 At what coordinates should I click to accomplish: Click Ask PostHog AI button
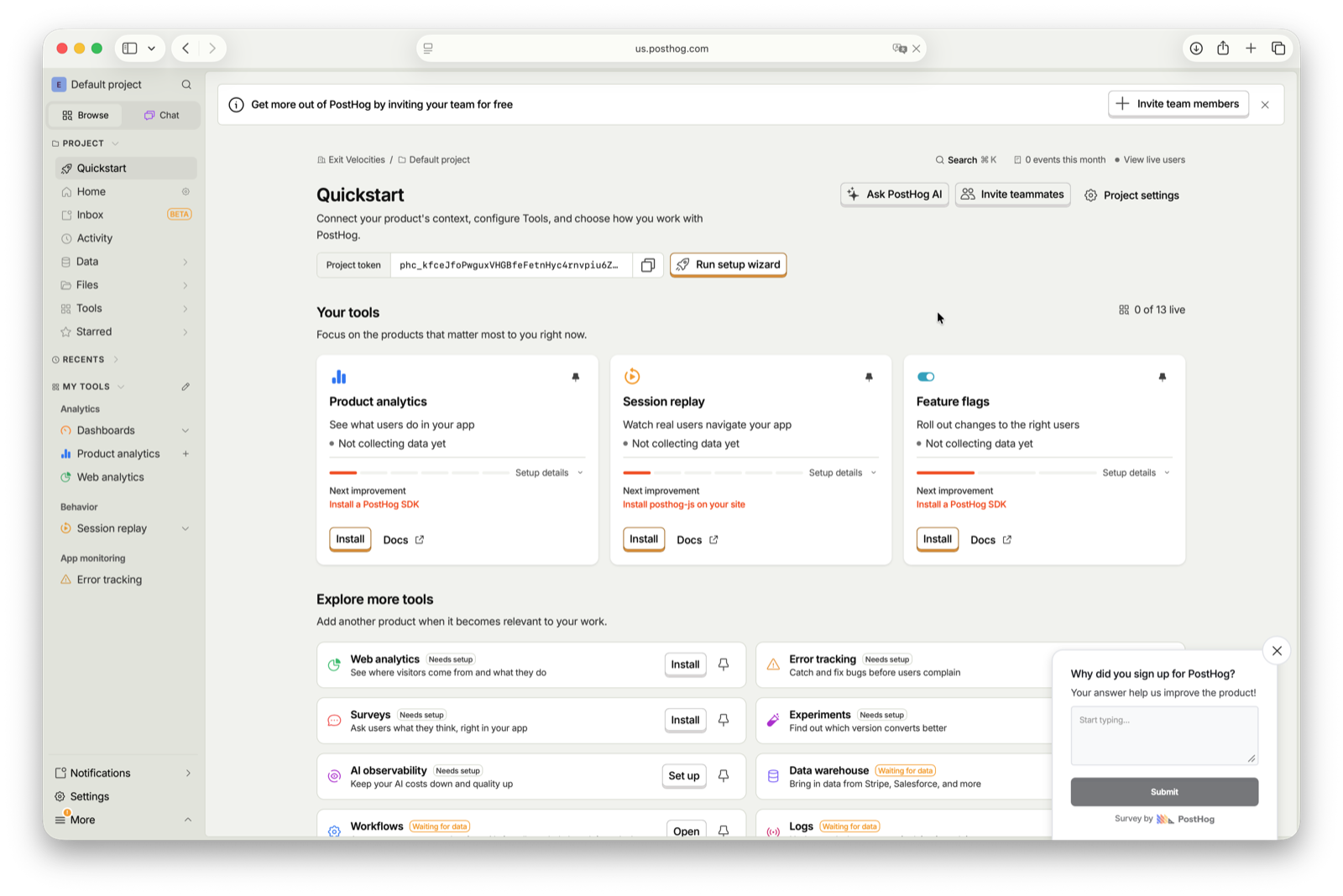click(895, 195)
